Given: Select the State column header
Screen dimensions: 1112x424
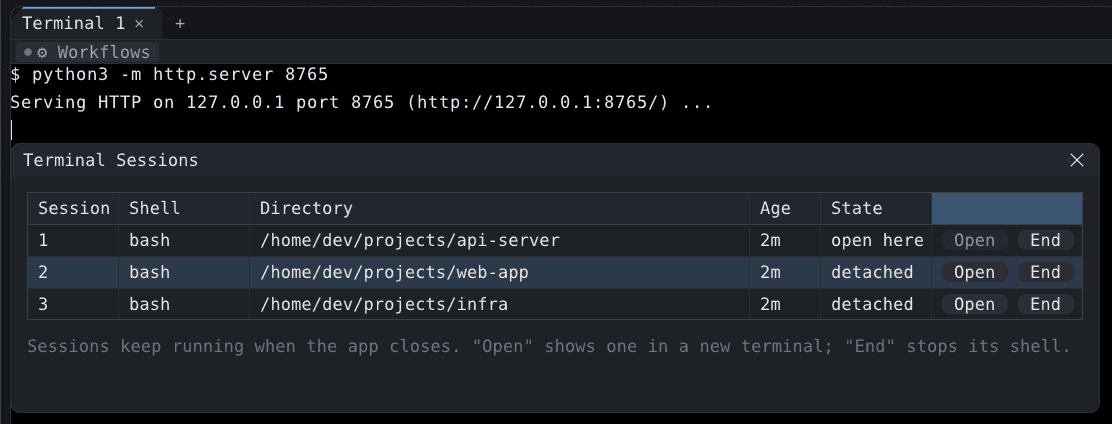Looking at the screenshot, I should (x=876, y=208).
